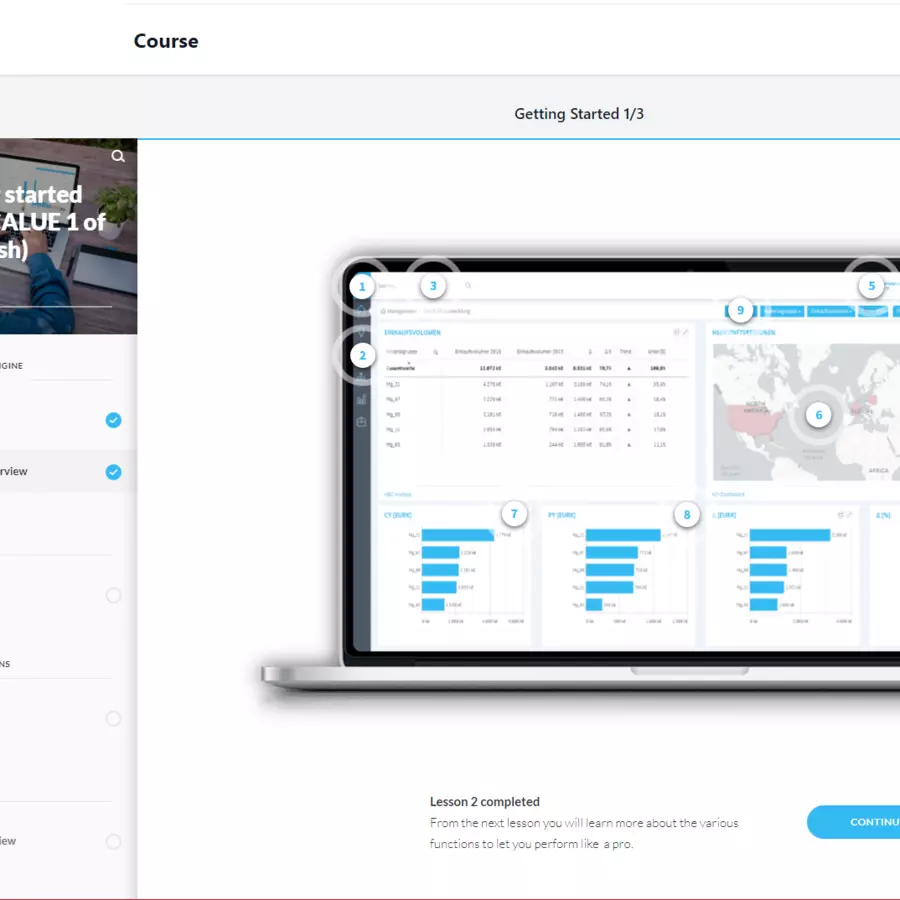This screenshot has width=900, height=900.
Task: Click hotspot 3 beside the search field
Action: [432, 286]
